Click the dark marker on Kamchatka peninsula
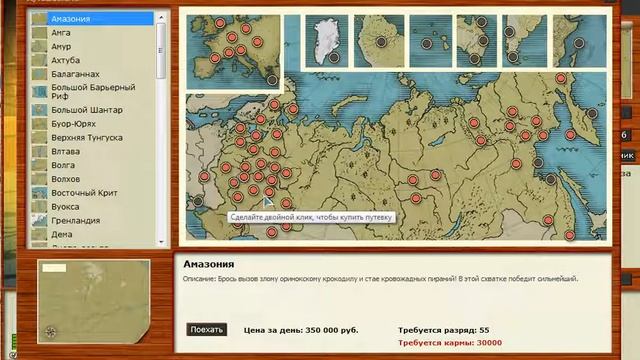The height and width of the screenshot is (360, 640). 592,113
